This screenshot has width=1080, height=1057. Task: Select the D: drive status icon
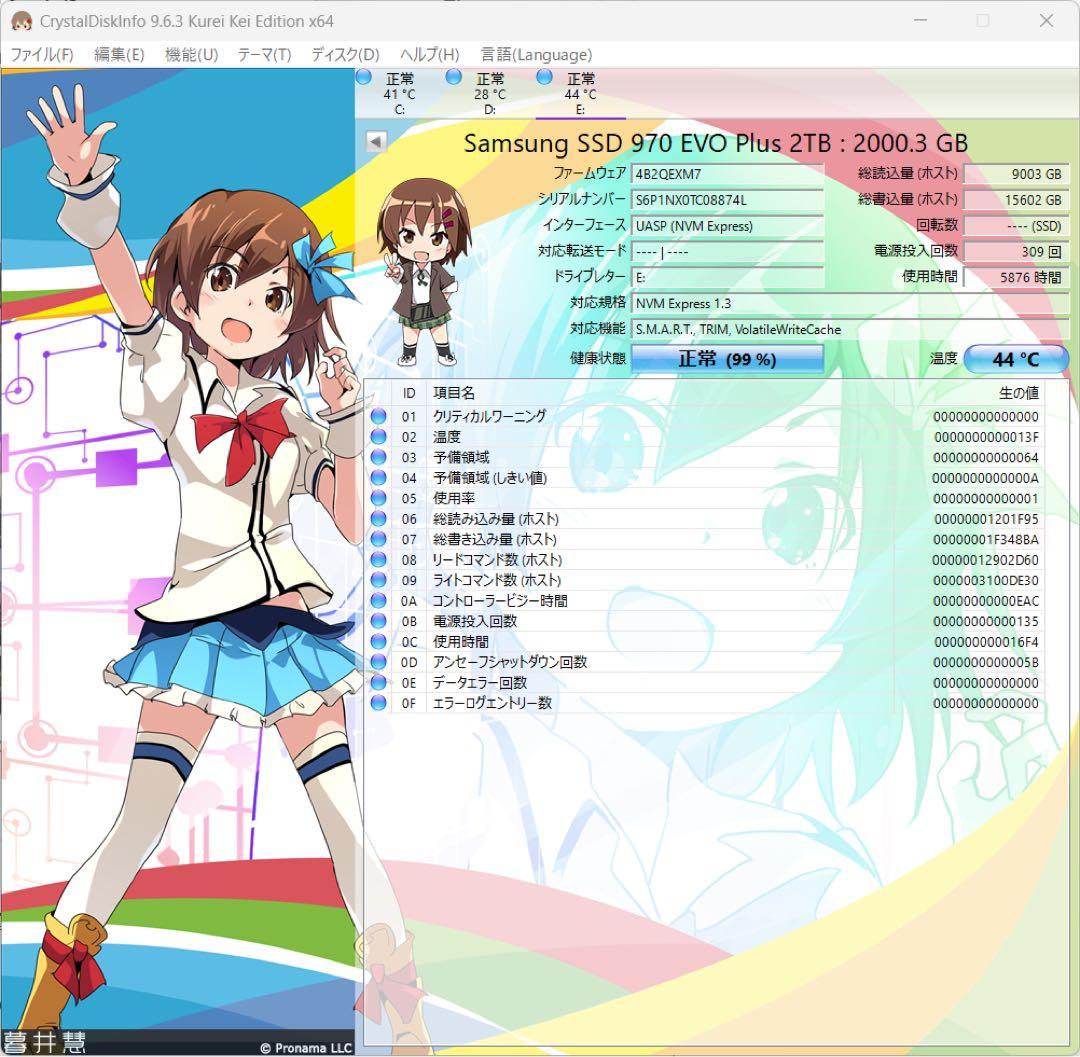click(x=454, y=77)
